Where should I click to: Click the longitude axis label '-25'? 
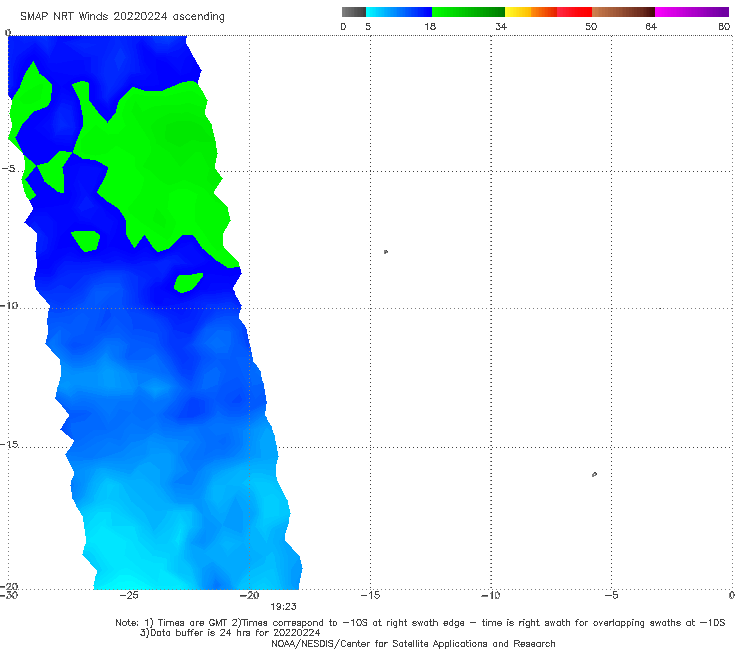tap(129, 595)
